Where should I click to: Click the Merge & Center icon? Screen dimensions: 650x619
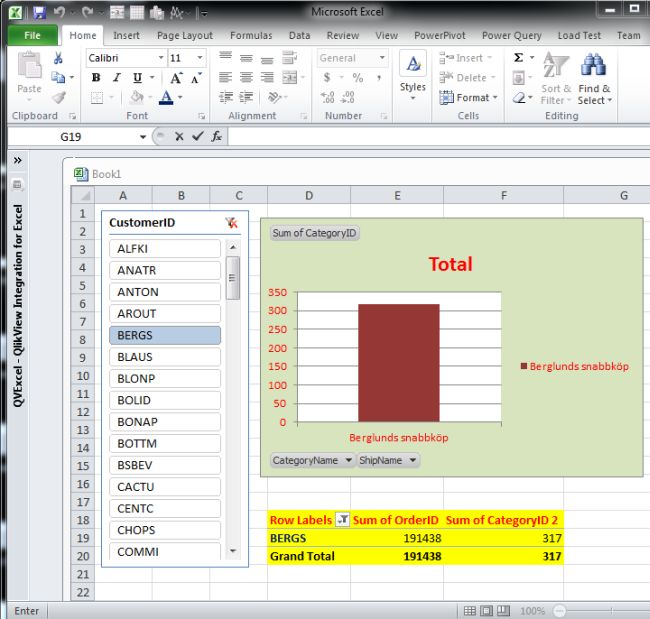289,77
